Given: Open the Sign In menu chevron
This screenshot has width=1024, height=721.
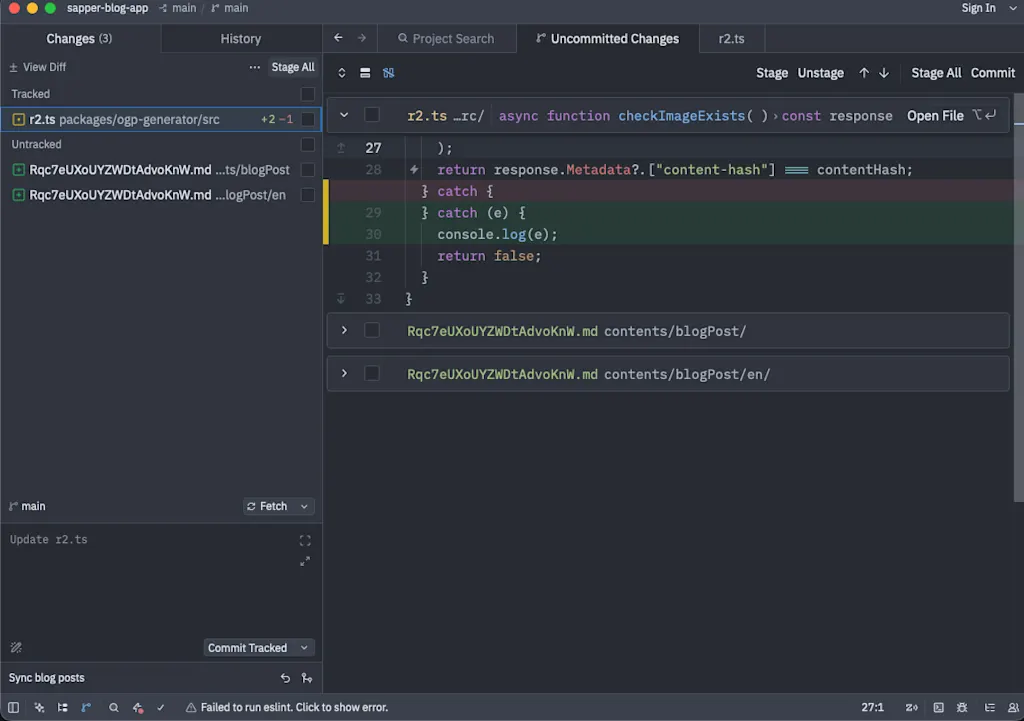Looking at the screenshot, I should [x=1014, y=8].
